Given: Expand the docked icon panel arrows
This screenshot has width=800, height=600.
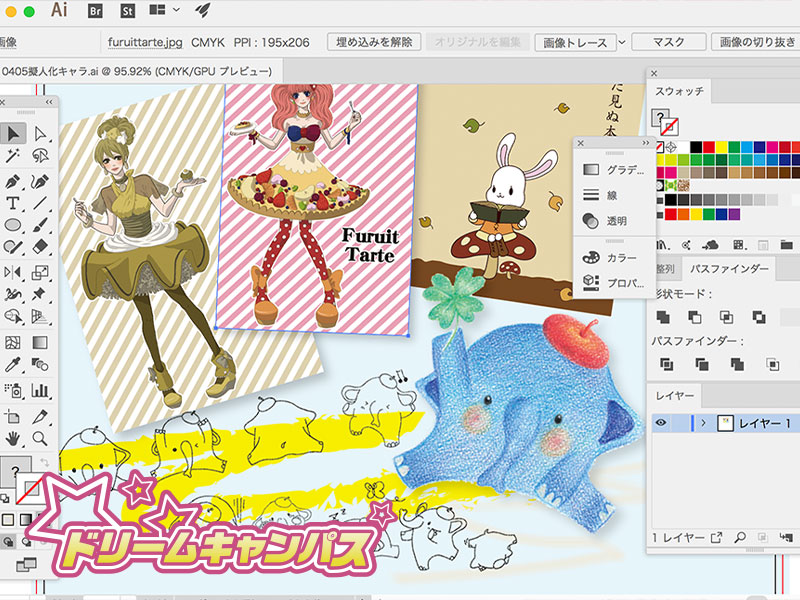Looking at the screenshot, I should point(646,143).
